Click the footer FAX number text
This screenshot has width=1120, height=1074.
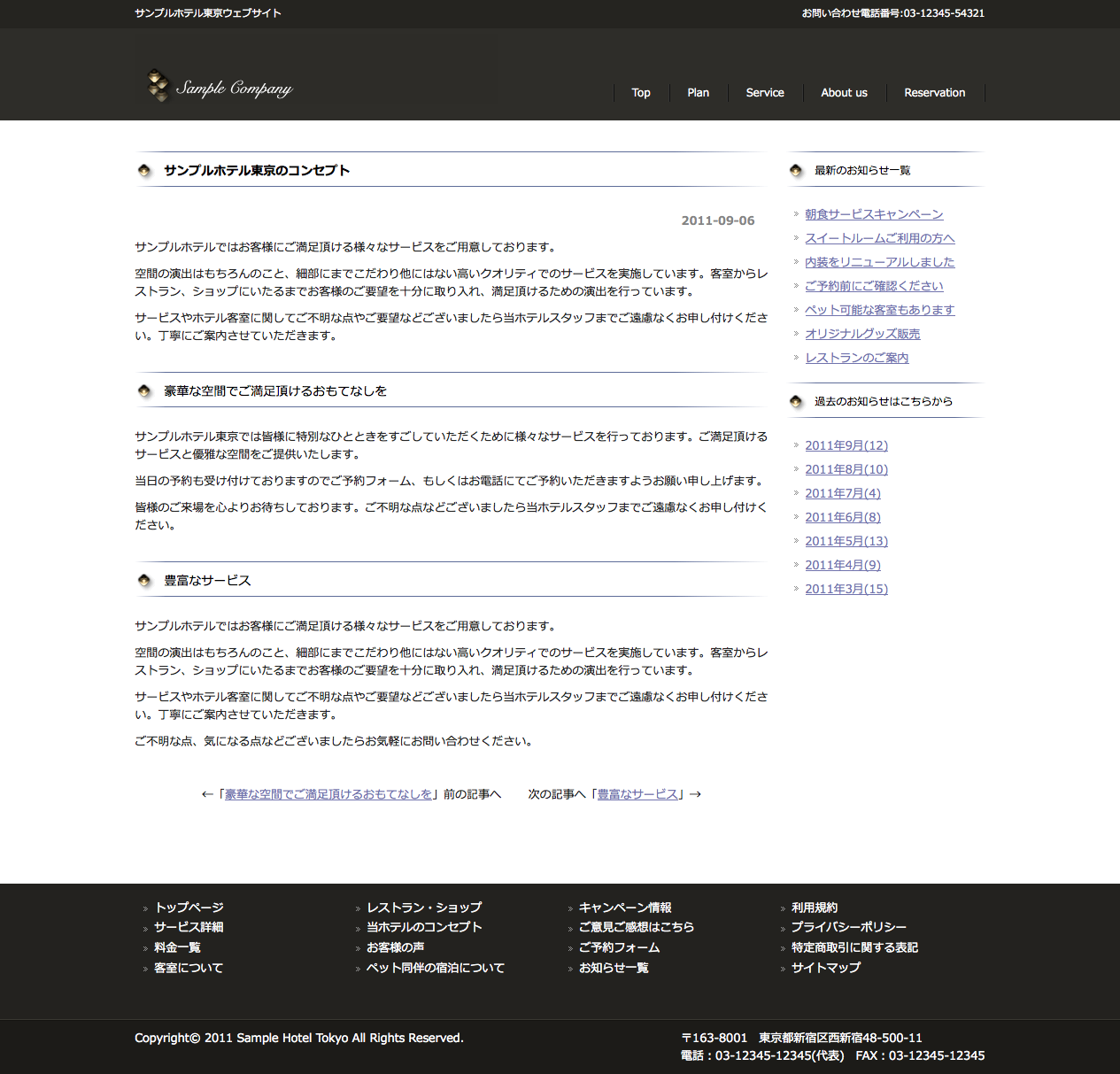(x=920, y=1055)
